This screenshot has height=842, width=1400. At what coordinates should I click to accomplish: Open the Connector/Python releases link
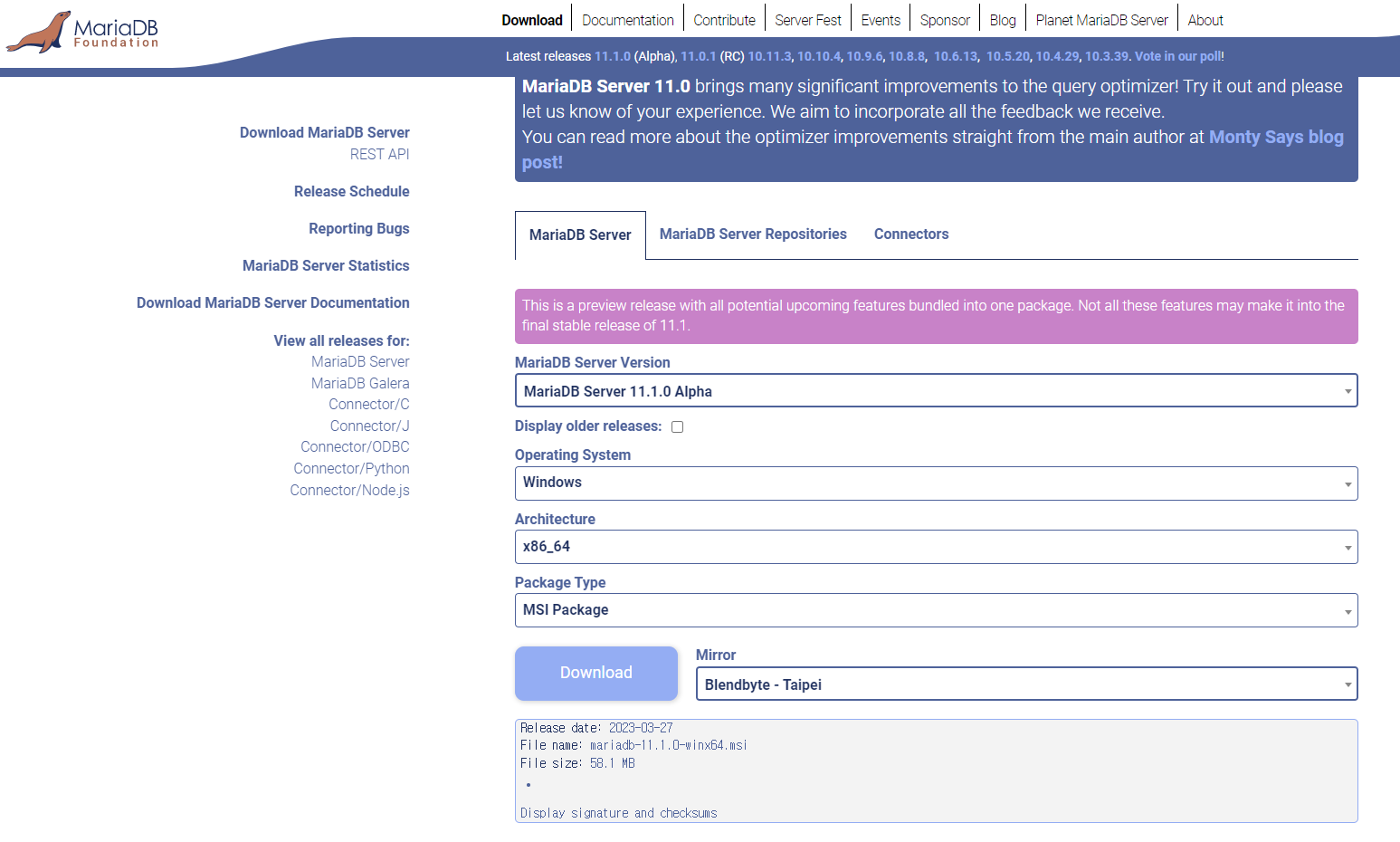click(352, 468)
